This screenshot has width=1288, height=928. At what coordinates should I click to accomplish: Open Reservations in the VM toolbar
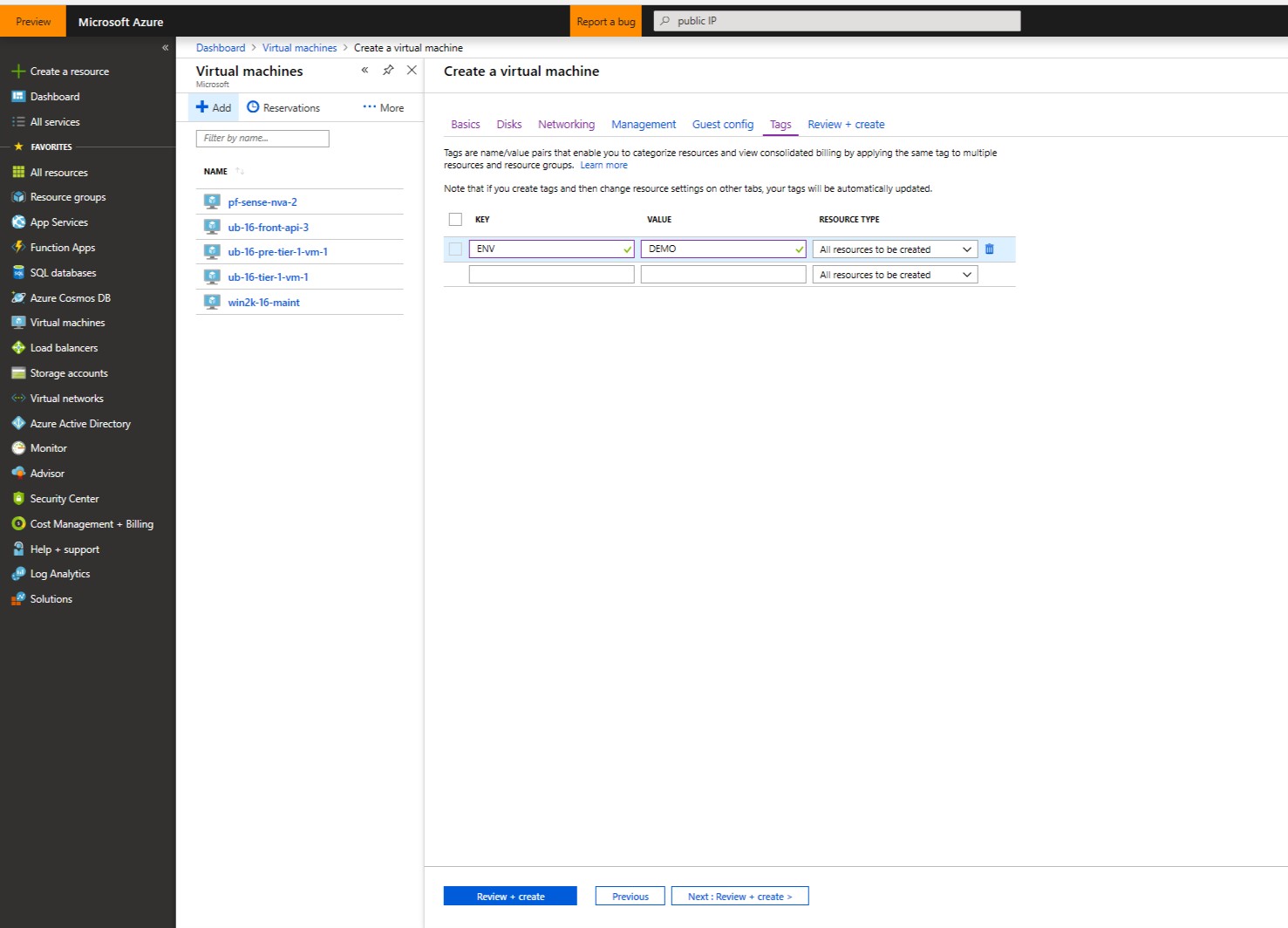pyautogui.click(x=283, y=107)
